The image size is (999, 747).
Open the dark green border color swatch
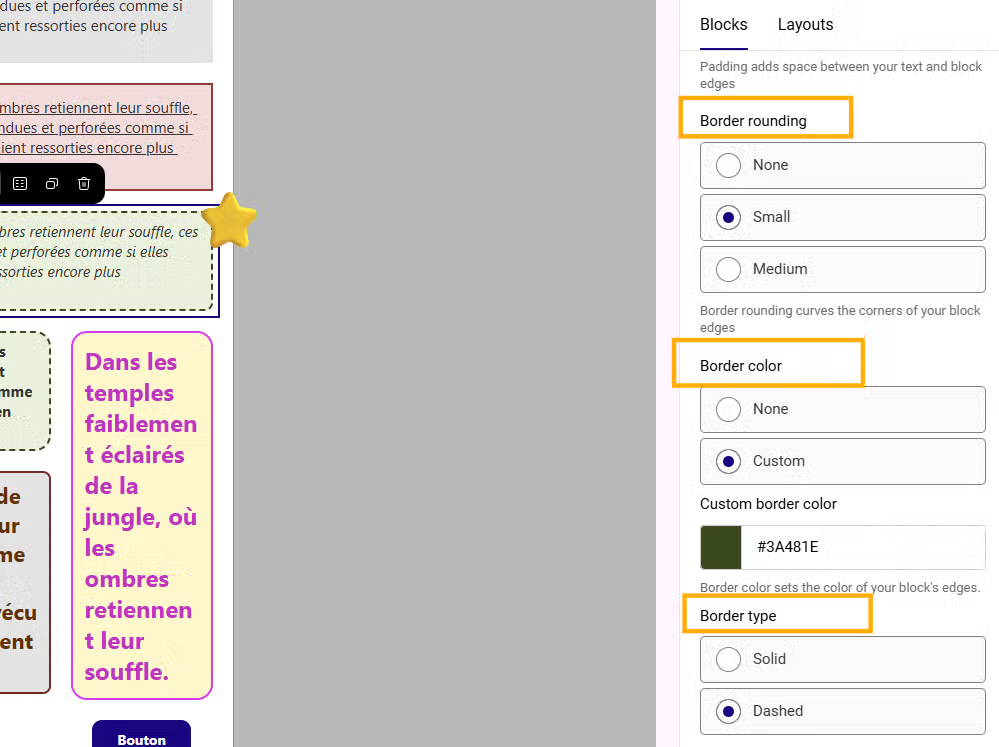[721, 547]
